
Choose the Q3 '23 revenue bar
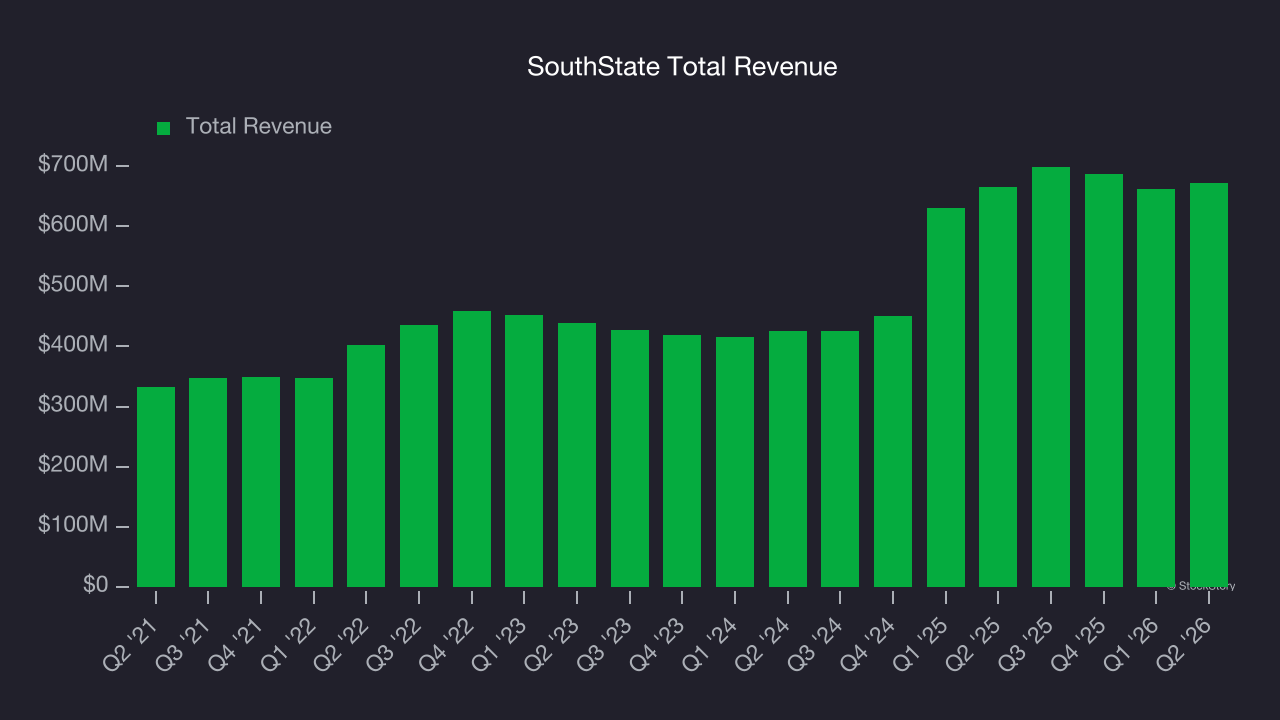(x=630, y=458)
